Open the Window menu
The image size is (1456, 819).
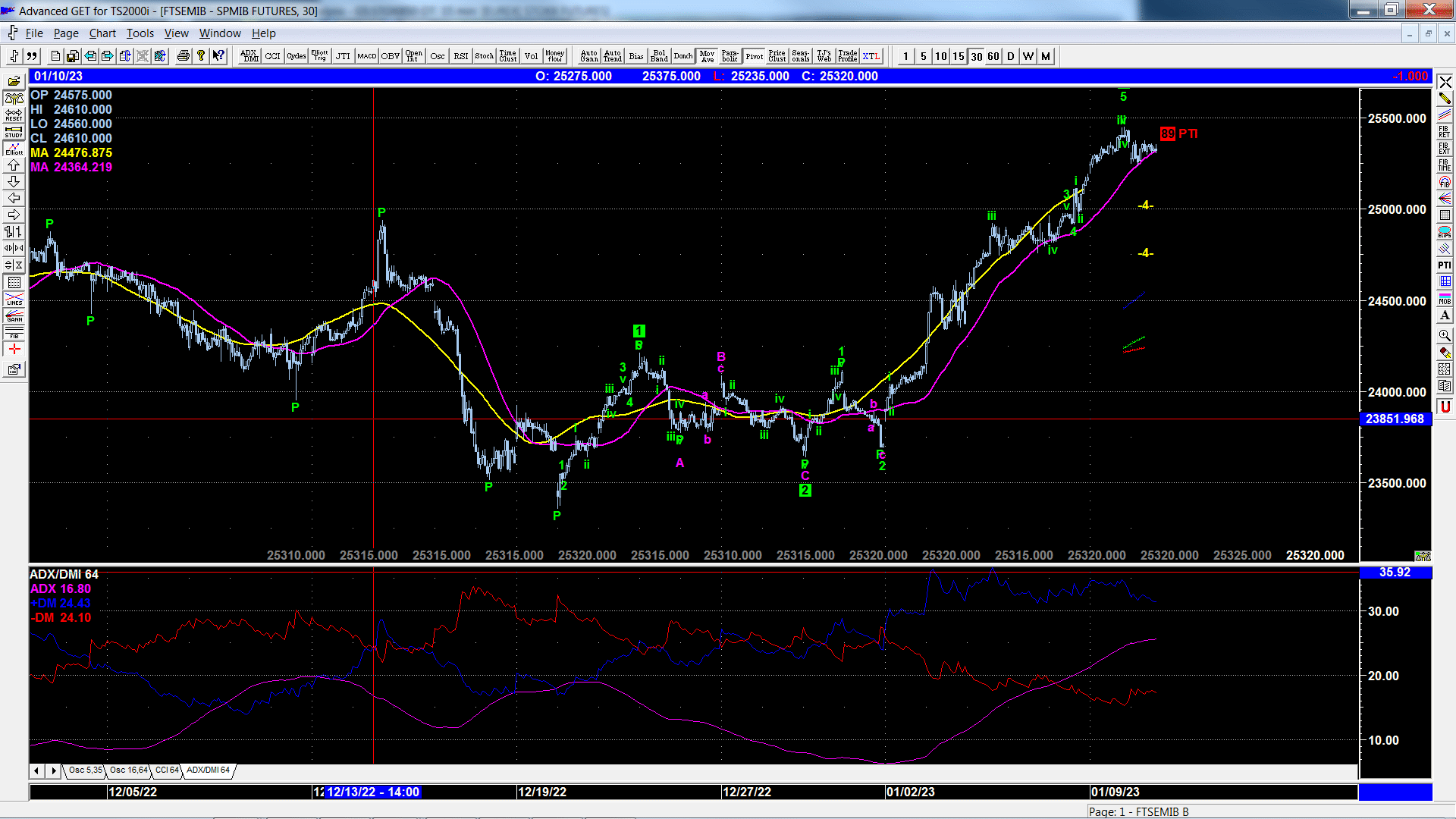220,33
